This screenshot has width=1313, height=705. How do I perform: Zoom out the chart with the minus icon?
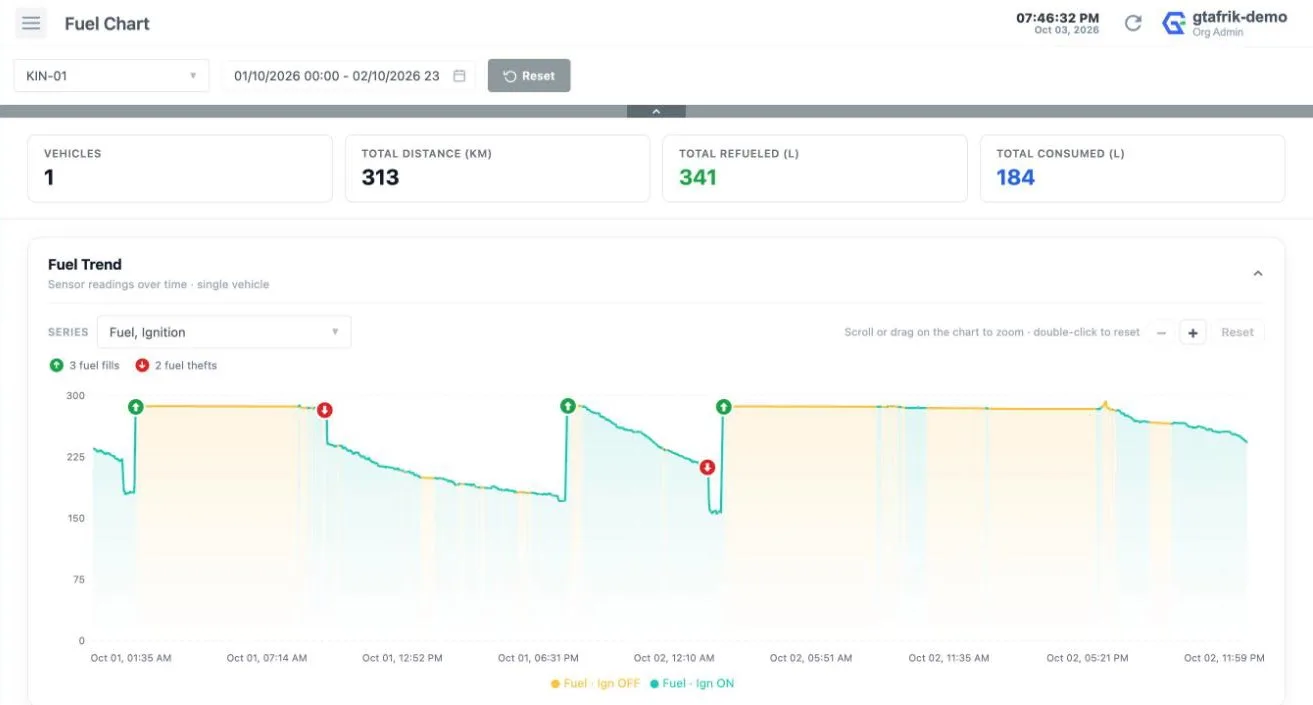(x=1161, y=332)
